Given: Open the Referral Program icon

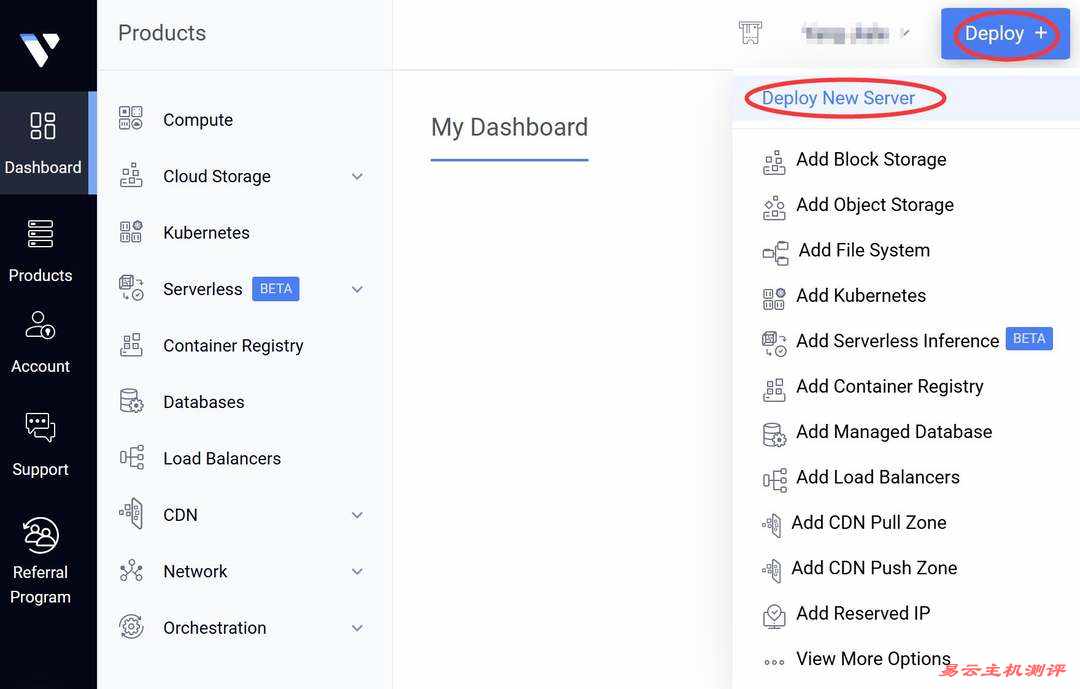Looking at the screenshot, I should click(x=41, y=536).
